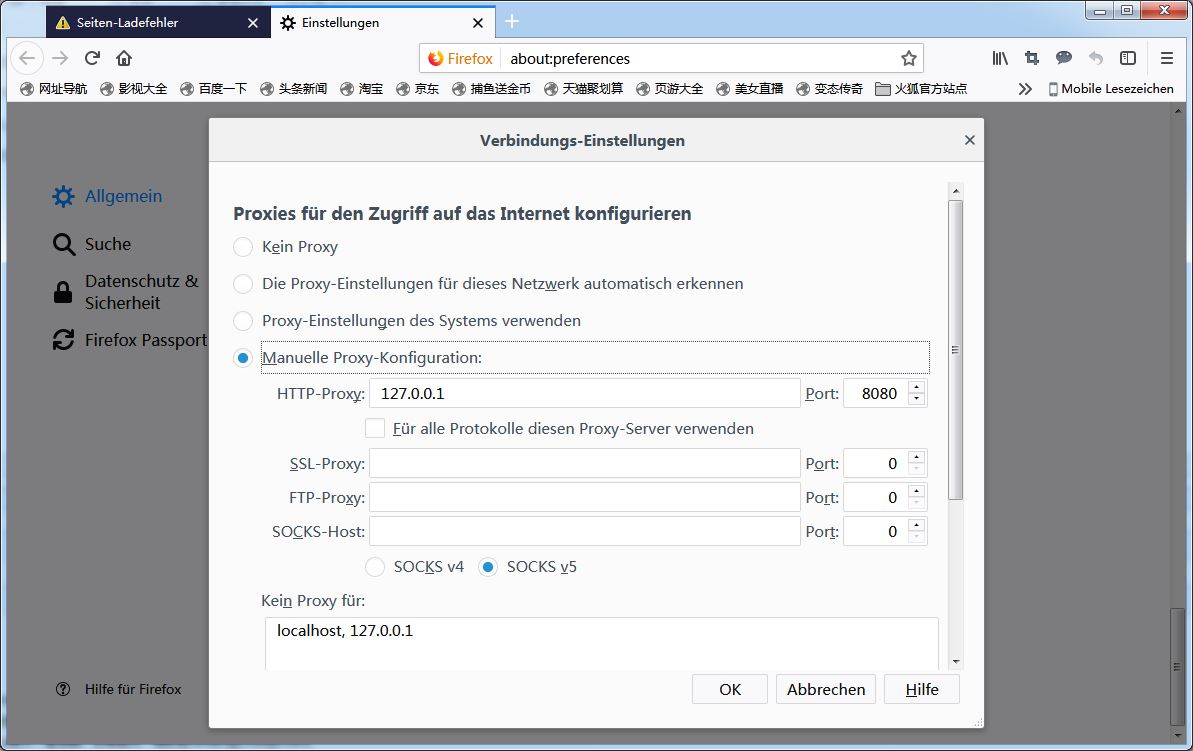Open the 火狐官方站点 bookmark folder
Viewport: 1193px width, 751px height.
tap(921, 89)
